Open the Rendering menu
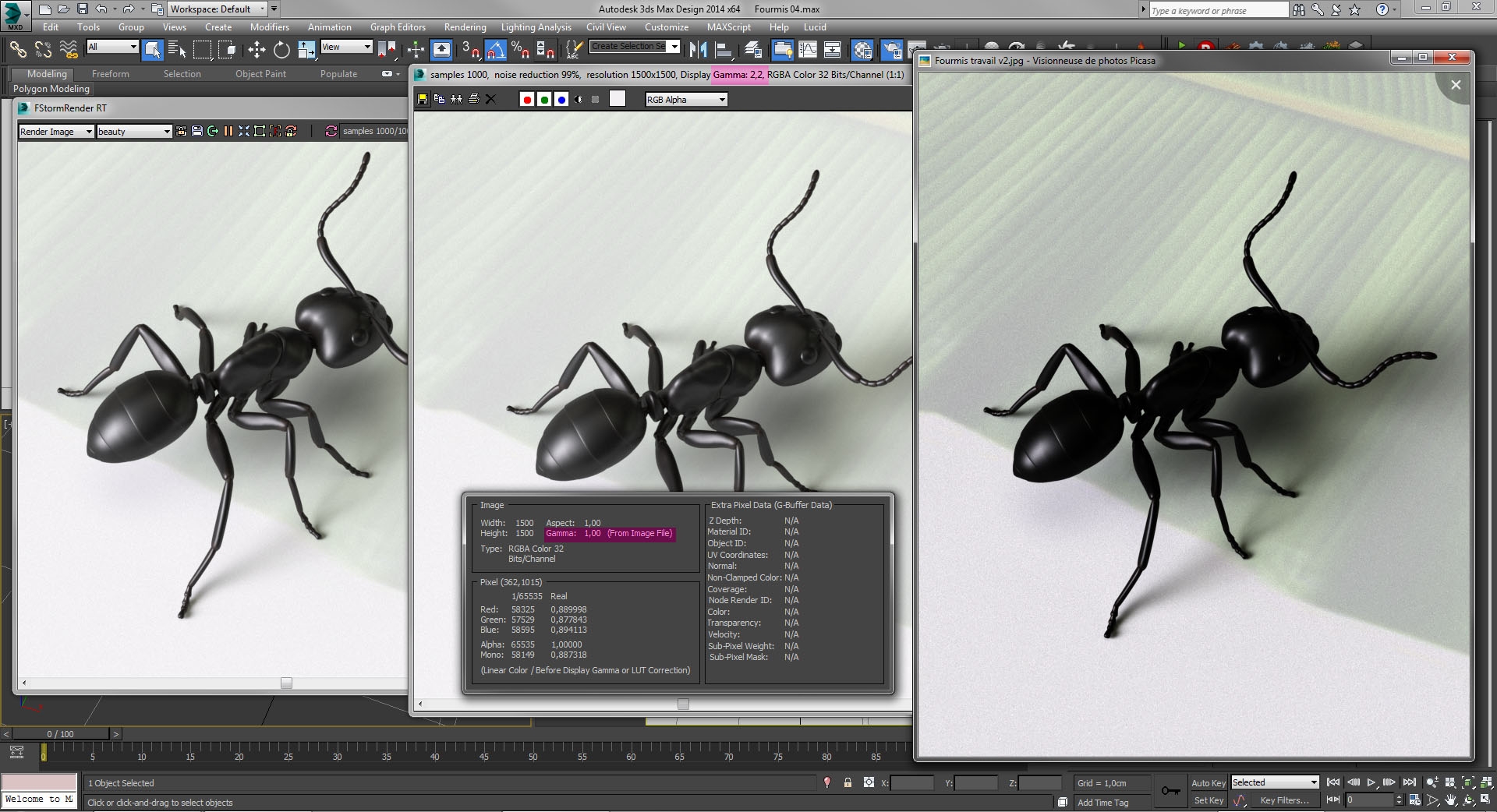 pos(465,26)
